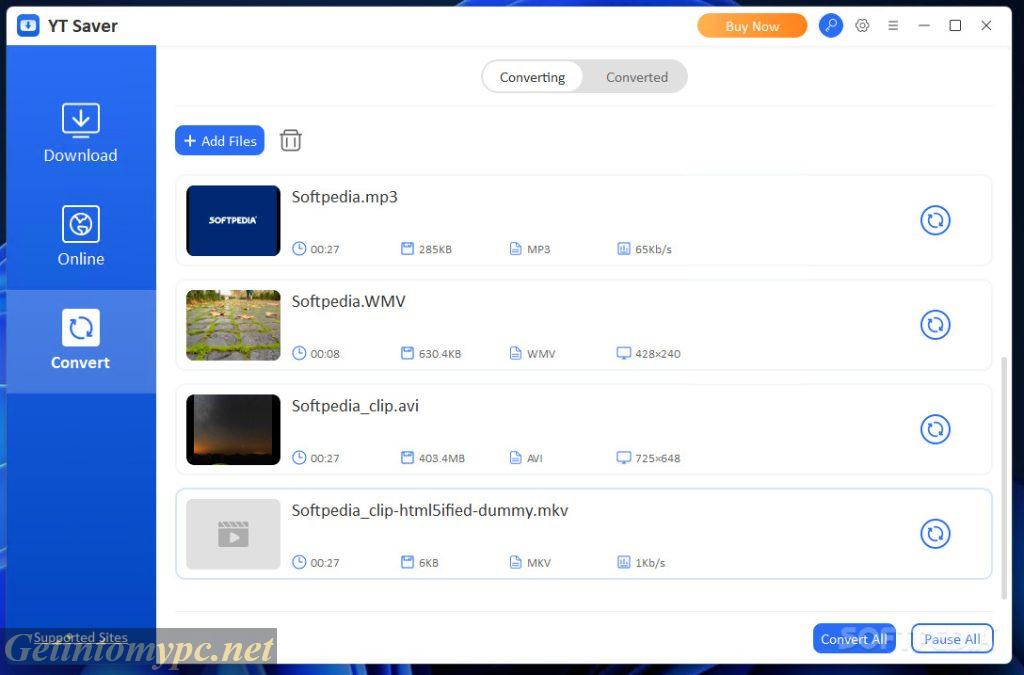Convert Softpedia.mp3 using its convert icon
The image size is (1024, 675).
click(x=935, y=221)
